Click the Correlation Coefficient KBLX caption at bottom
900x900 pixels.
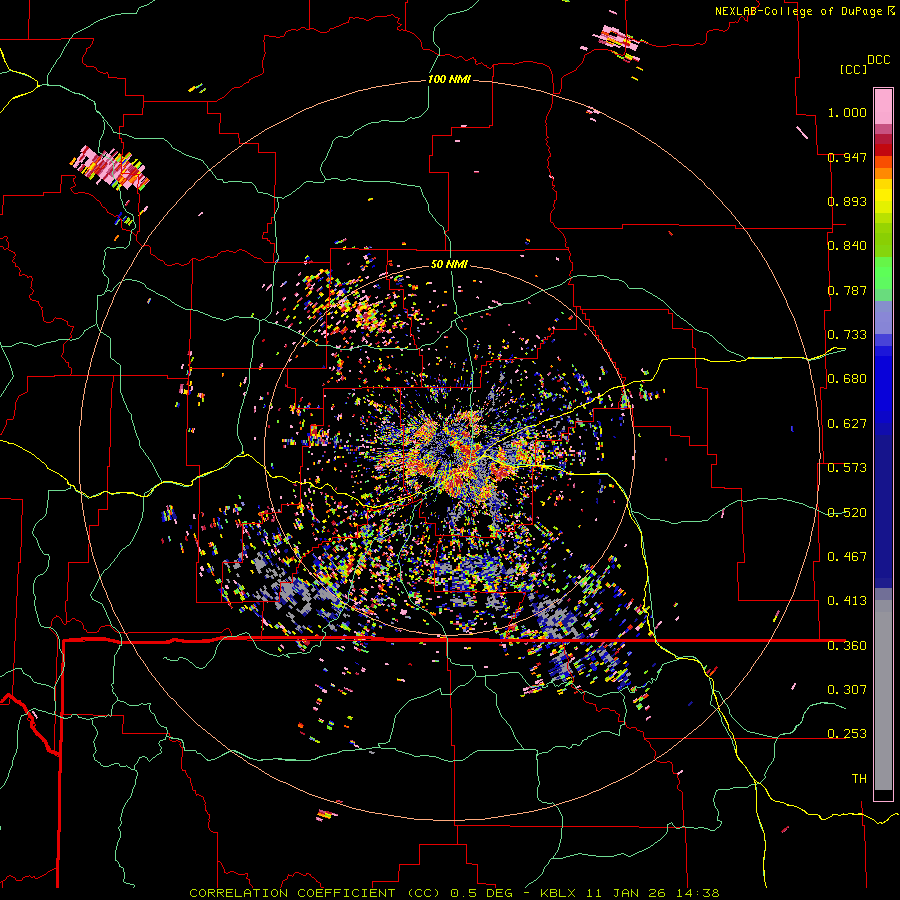(454, 893)
